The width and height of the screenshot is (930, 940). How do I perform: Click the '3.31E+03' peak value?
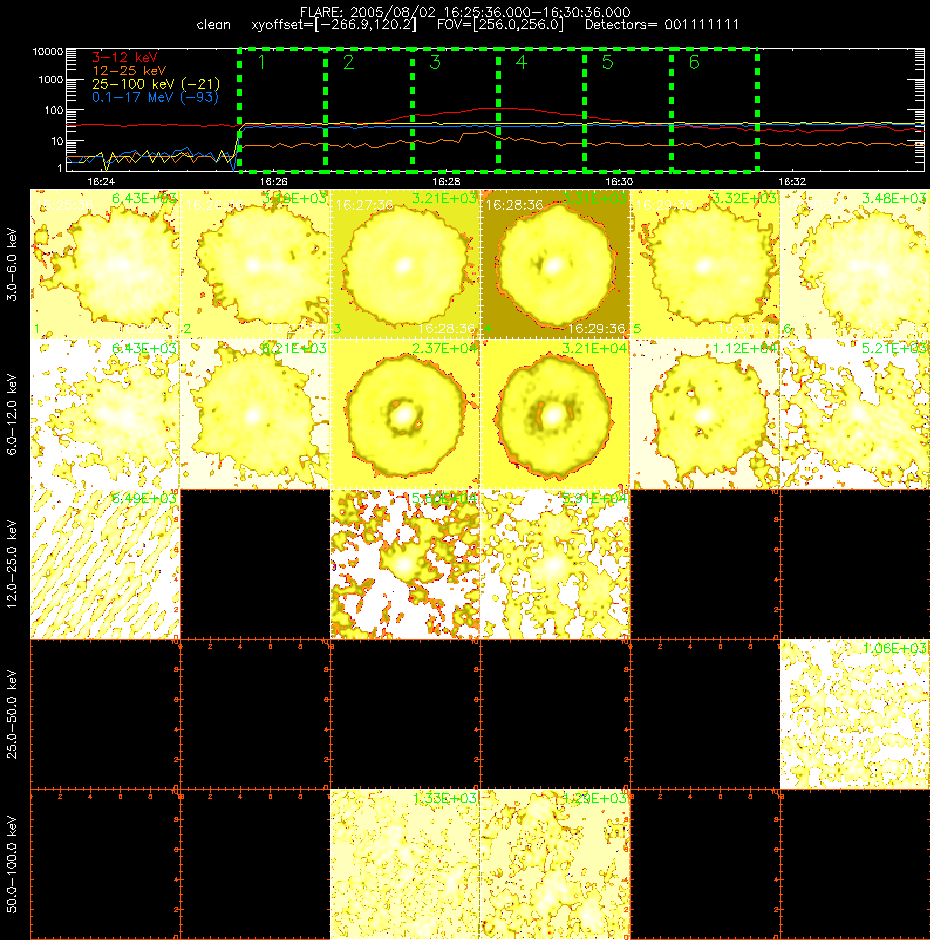click(595, 198)
